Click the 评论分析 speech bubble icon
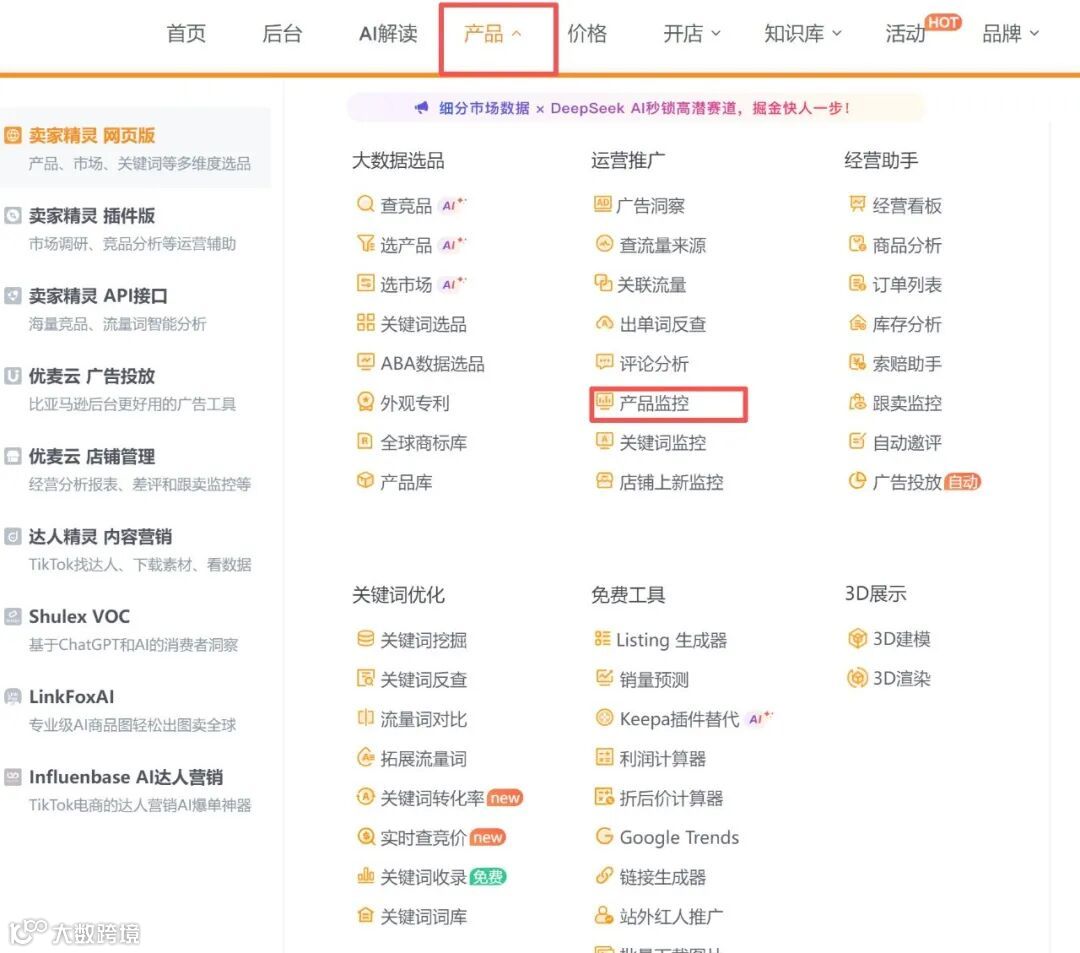The height and width of the screenshot is (953, 1080). click(604, 362)
